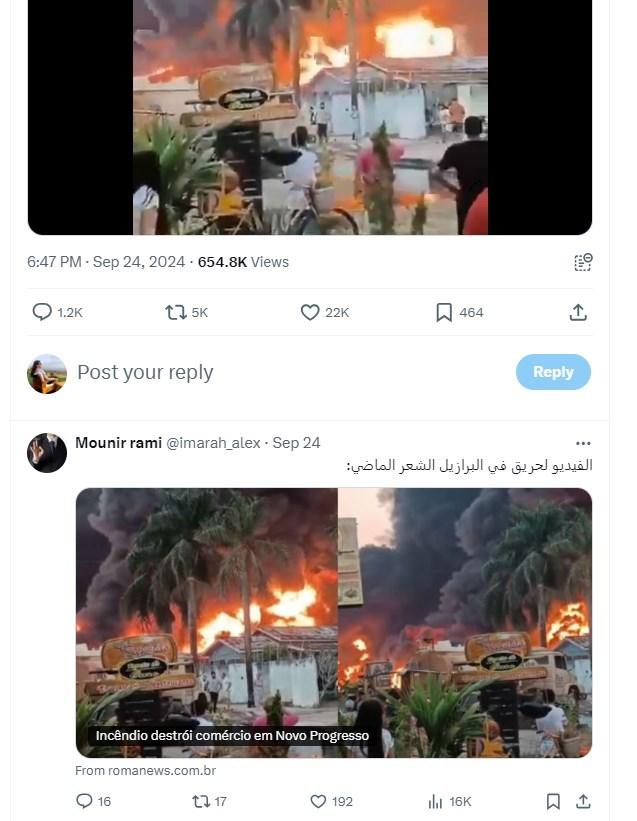
Task: Retweet the main post with 5K reposts
Action: [x=186, y=313]
